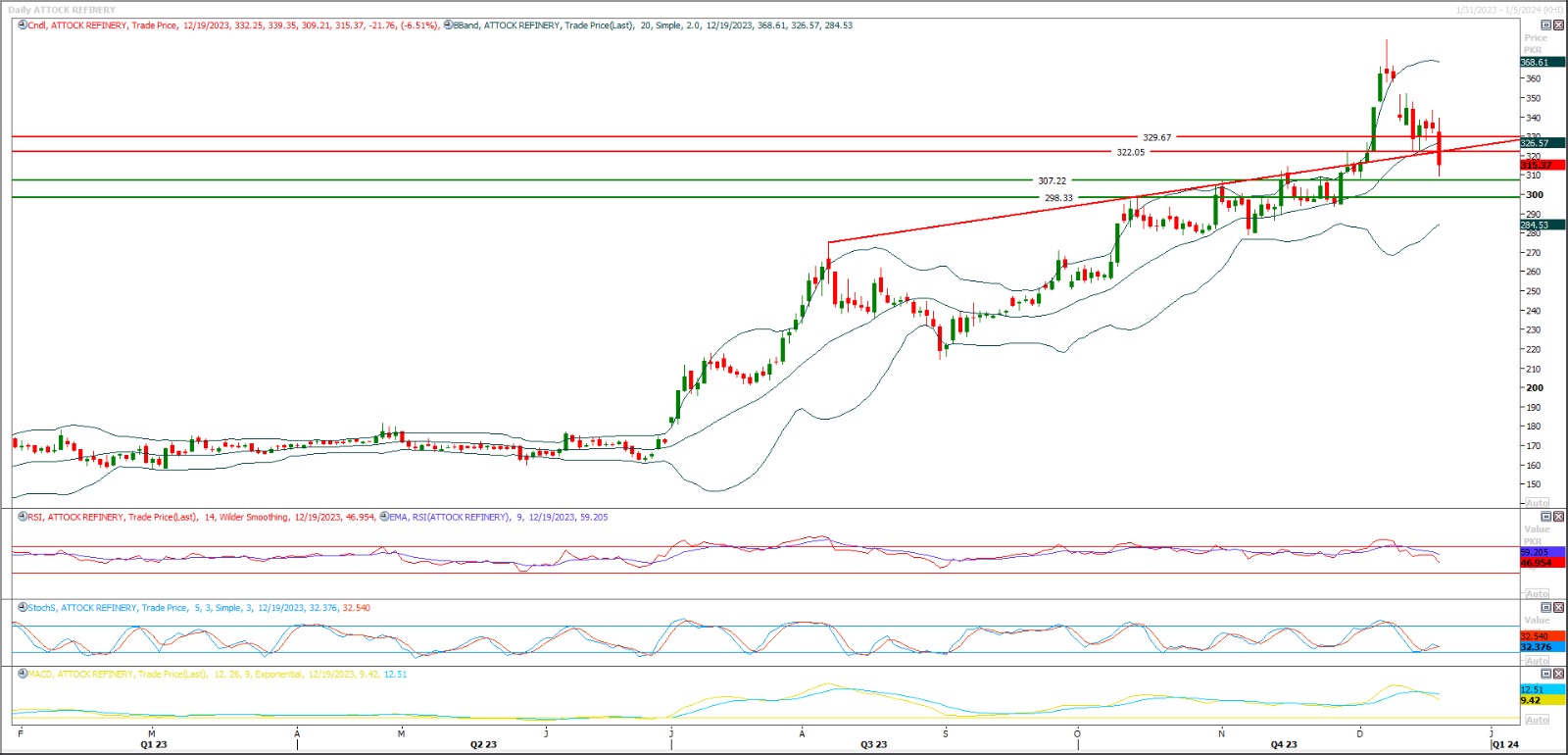Viewport: 1568px width, 755px height.
Task: Click the StochS indicator clock icon
Action: [23, 608]
